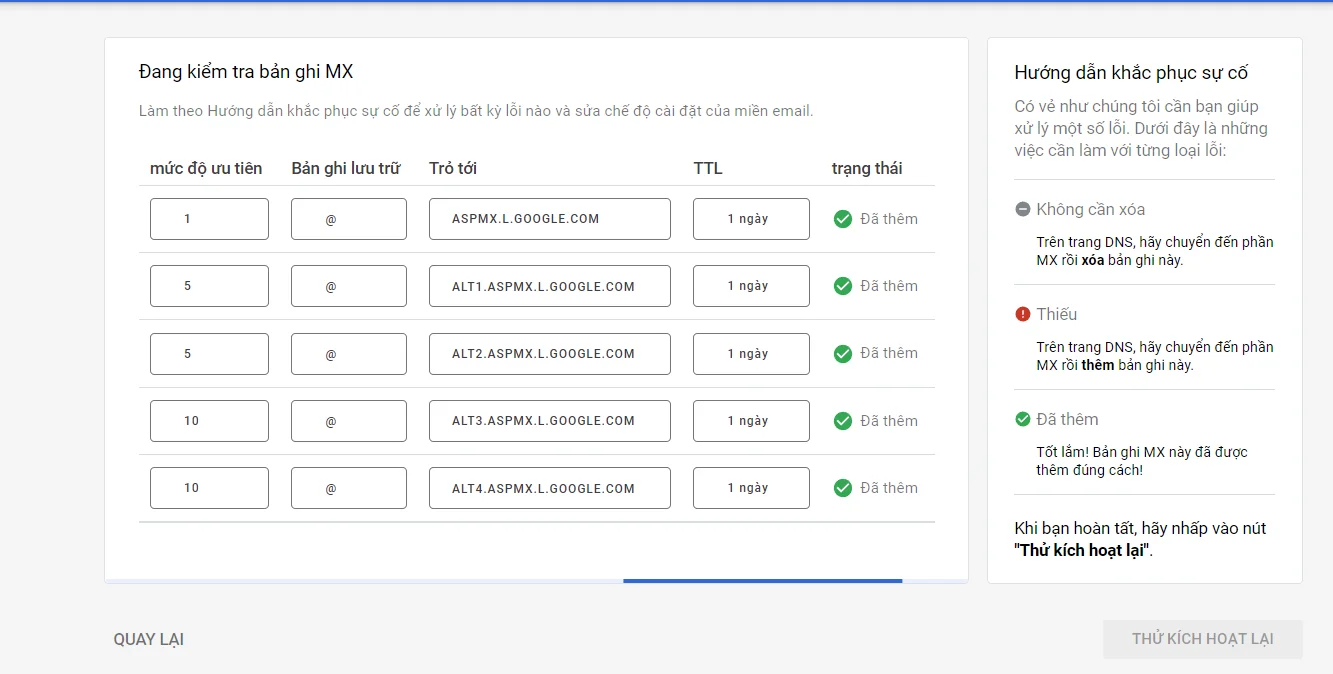Viewport: 1333px width, 674px height.
Task: Click the TTL 1 ngày field in ASPMX.L.GOOGLE.COM row
Action: [751, 219]
